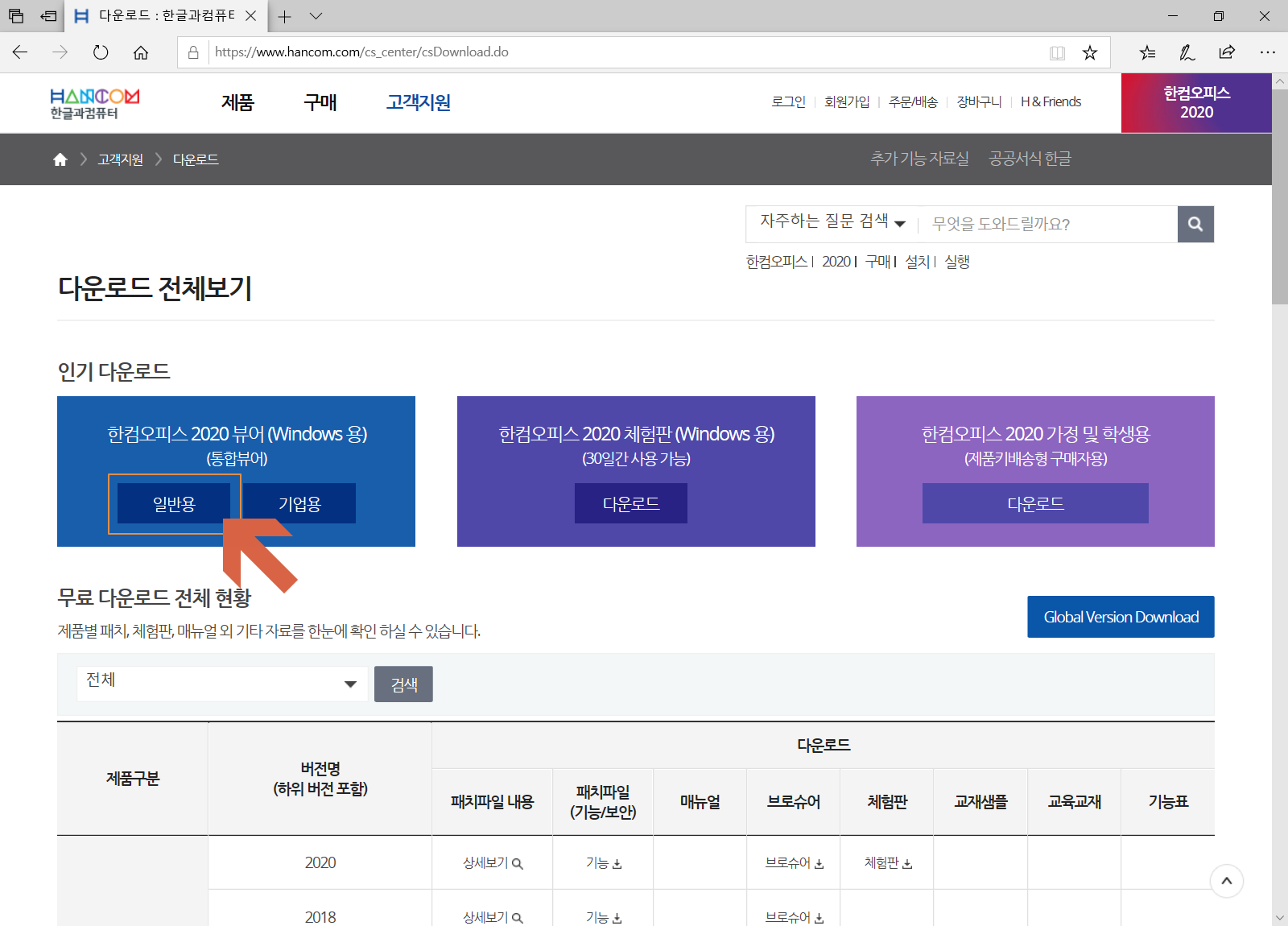
Task: Click the 실행 keyword link
Action: tap(957, 262)
